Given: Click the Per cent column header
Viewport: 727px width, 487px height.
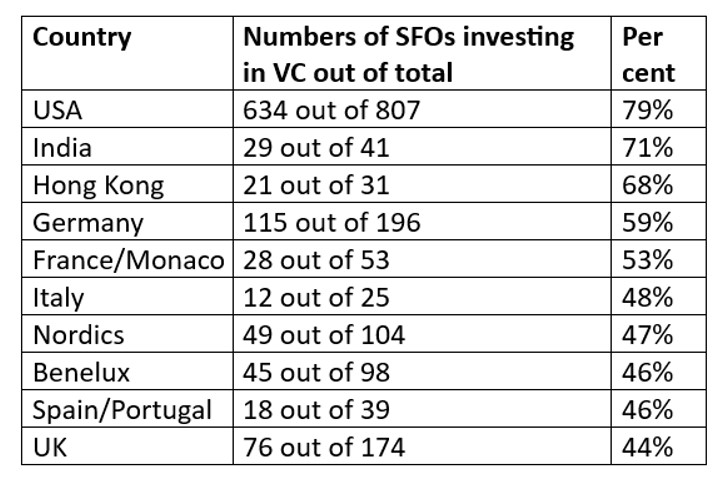Looking at the screenshot, I should [x=647, y=55].
